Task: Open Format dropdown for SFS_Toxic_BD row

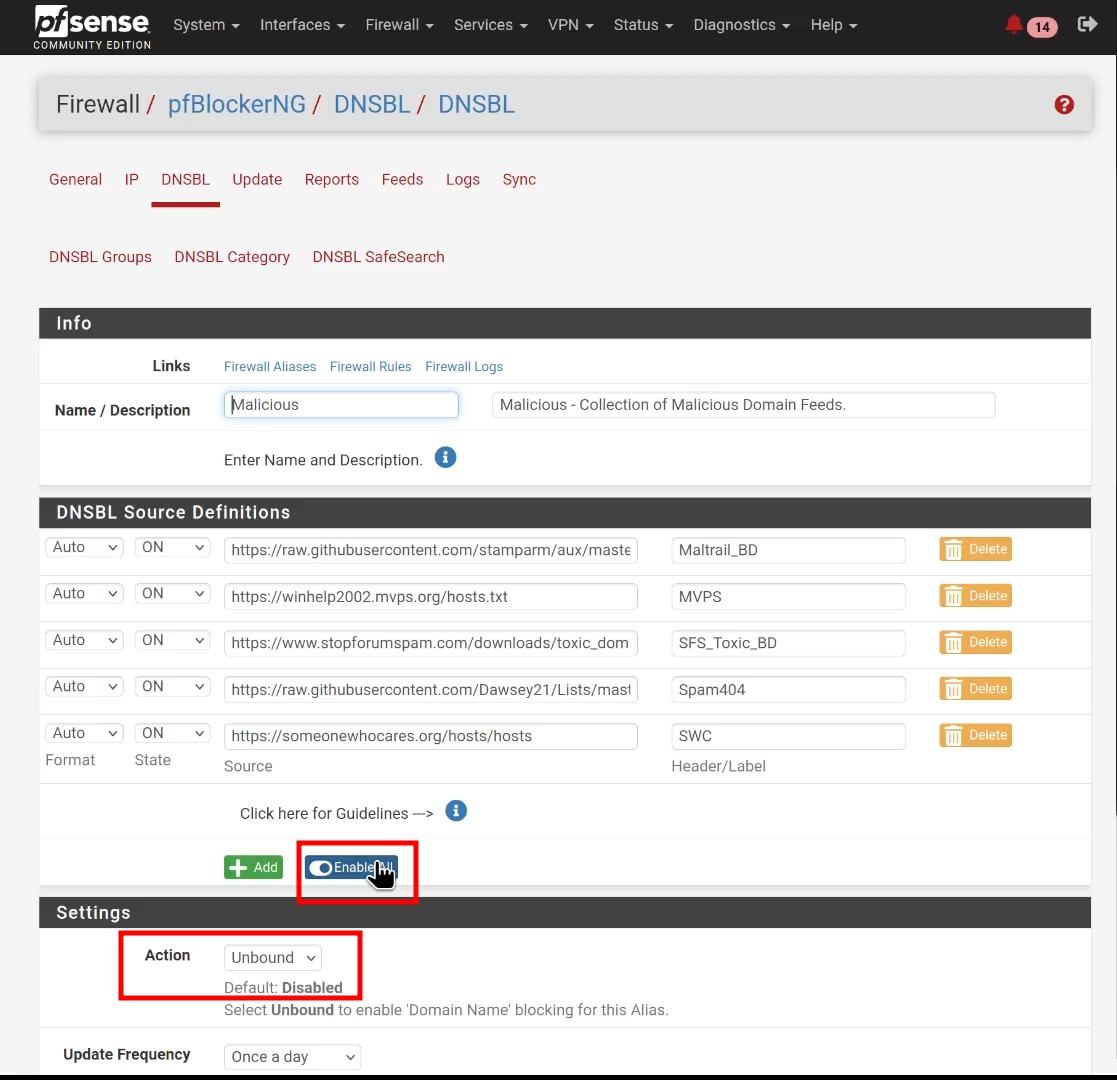Action: pos(84,640)
